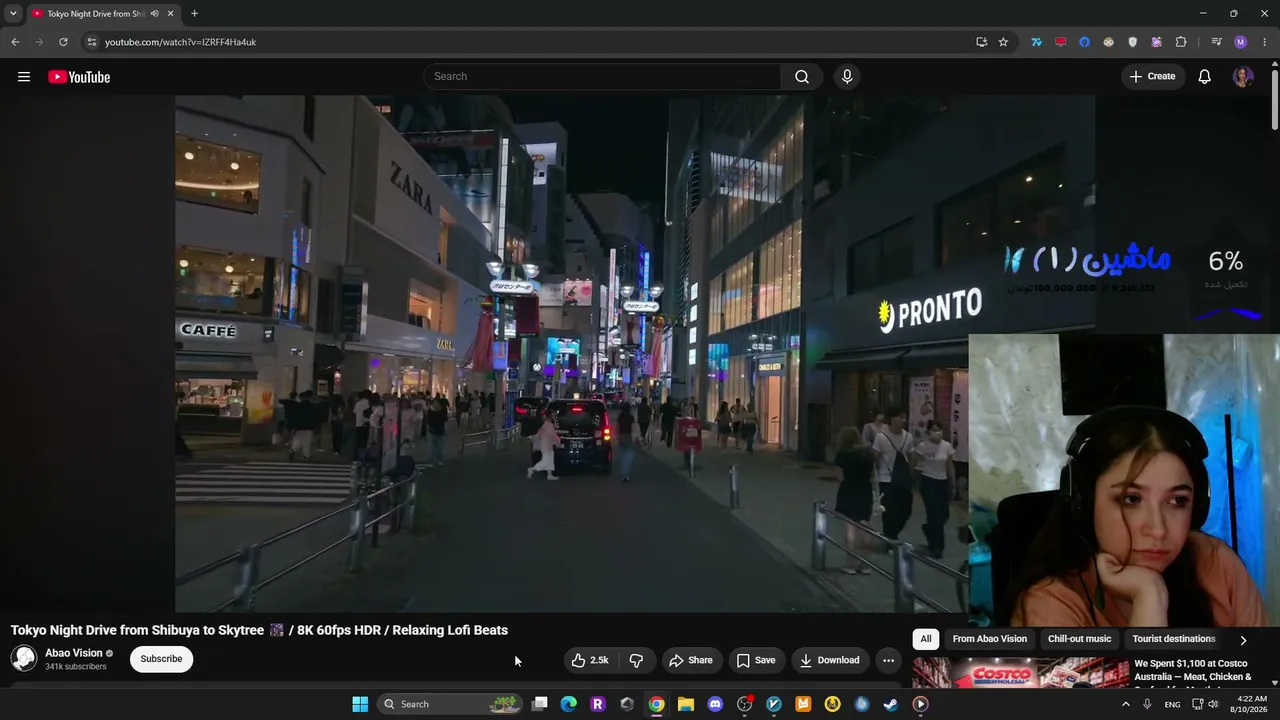Open Chrome profile "M" avatar

(x=1241, y=42)
